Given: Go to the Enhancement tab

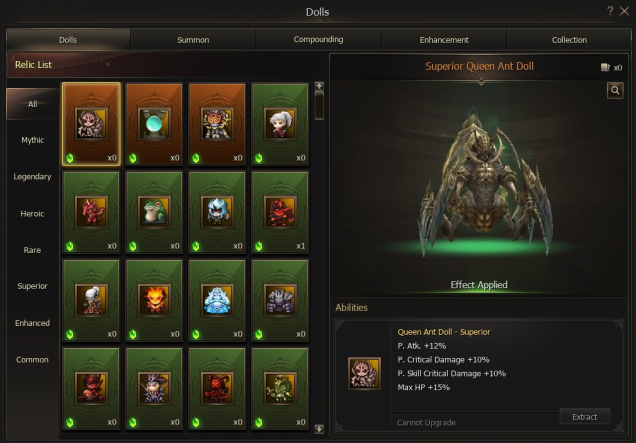Looking at the screenshot, I should (444, 40).
